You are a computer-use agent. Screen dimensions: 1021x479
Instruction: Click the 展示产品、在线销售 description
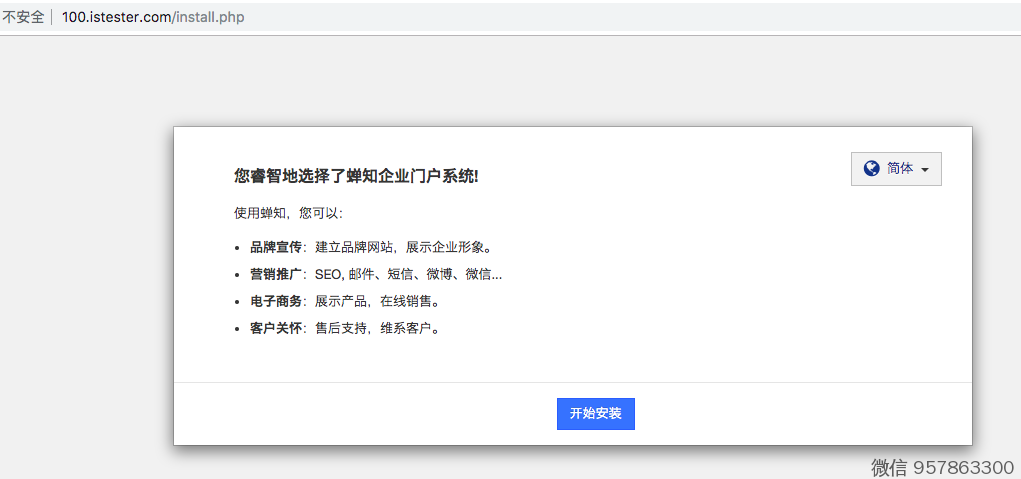pyautogui.click(x=377, y=301)
